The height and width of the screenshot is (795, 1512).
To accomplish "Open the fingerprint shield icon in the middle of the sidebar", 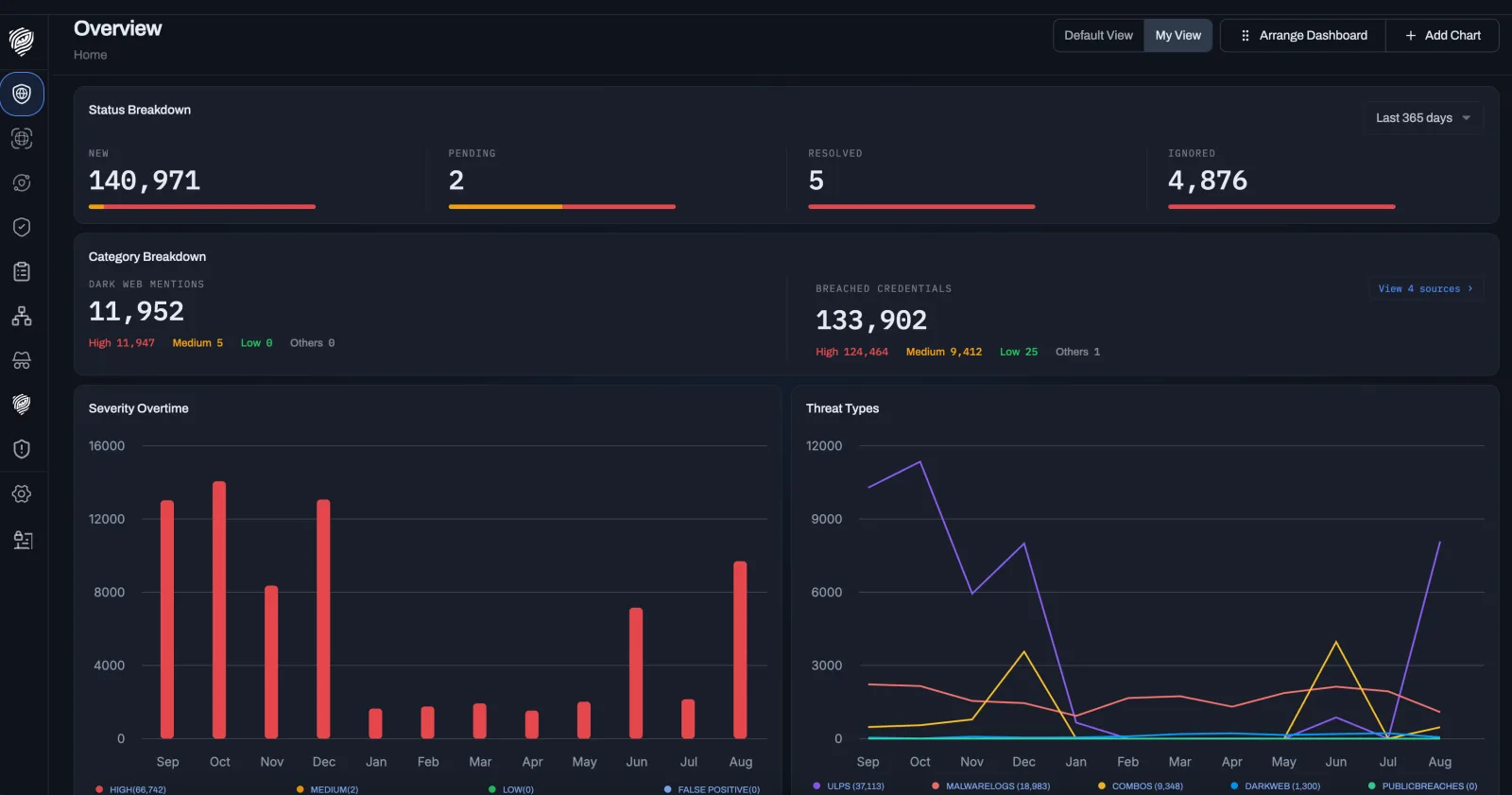I will (22, 405).
